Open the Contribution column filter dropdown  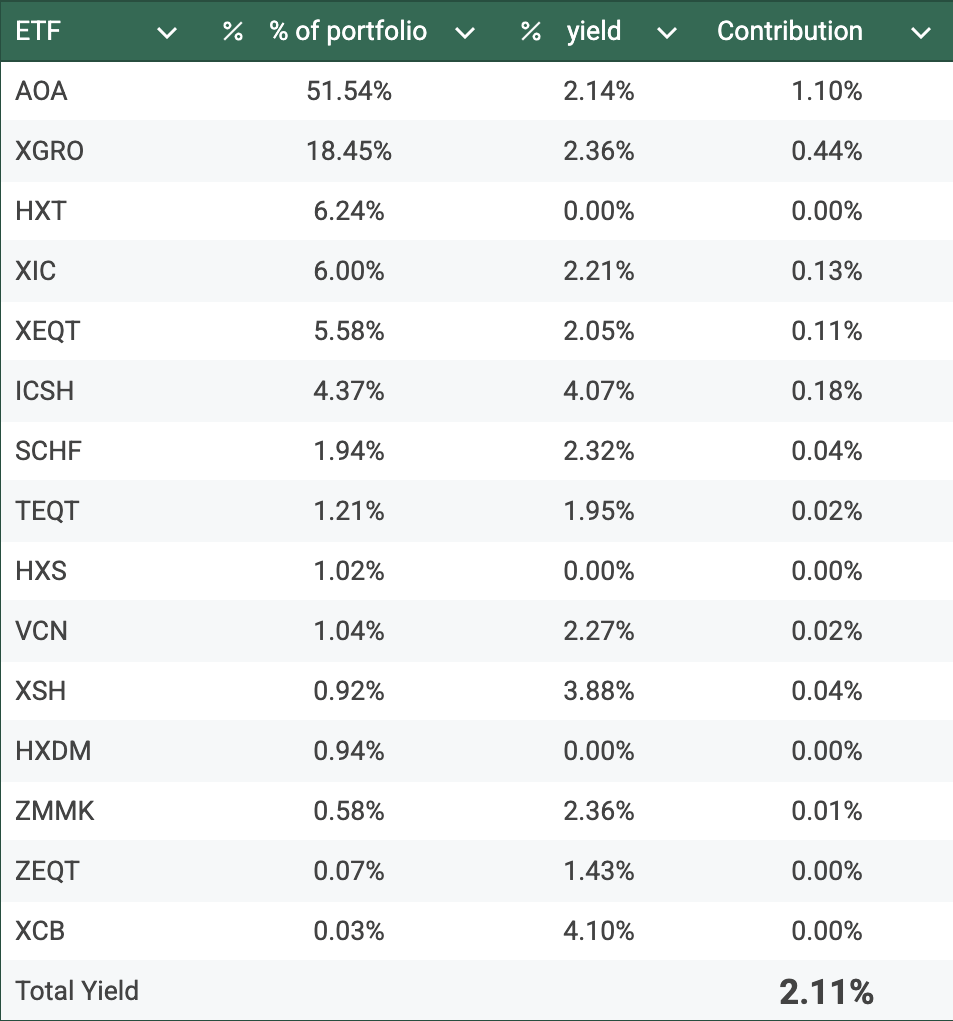pos(921,33)
